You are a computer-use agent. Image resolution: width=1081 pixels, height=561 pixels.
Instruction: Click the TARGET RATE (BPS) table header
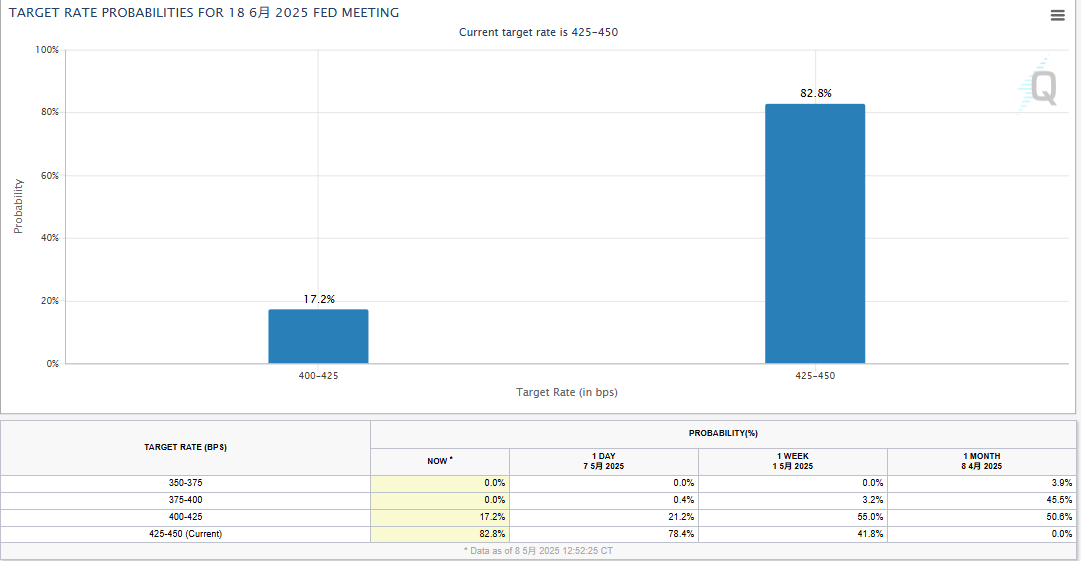click(186, 447)
